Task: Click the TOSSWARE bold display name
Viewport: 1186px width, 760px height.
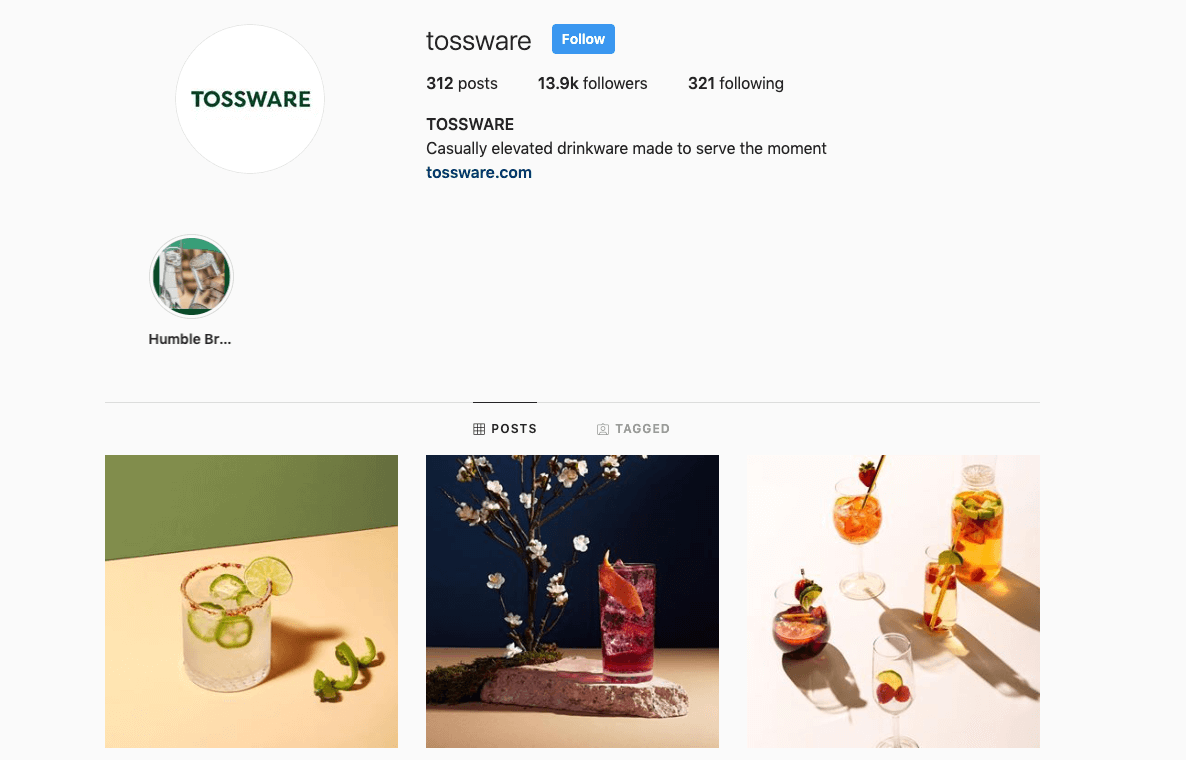Action: tap(470, 124)
